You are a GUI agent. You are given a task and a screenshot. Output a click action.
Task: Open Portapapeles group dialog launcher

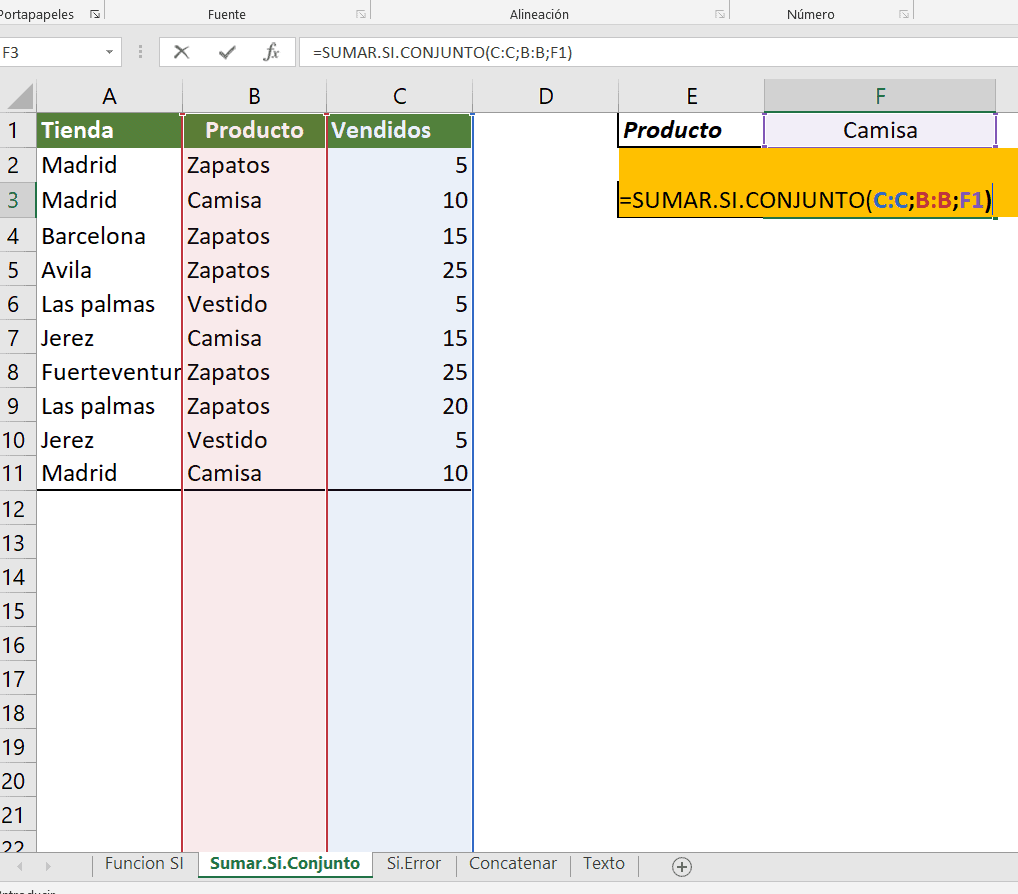click(x=95, y=14)
